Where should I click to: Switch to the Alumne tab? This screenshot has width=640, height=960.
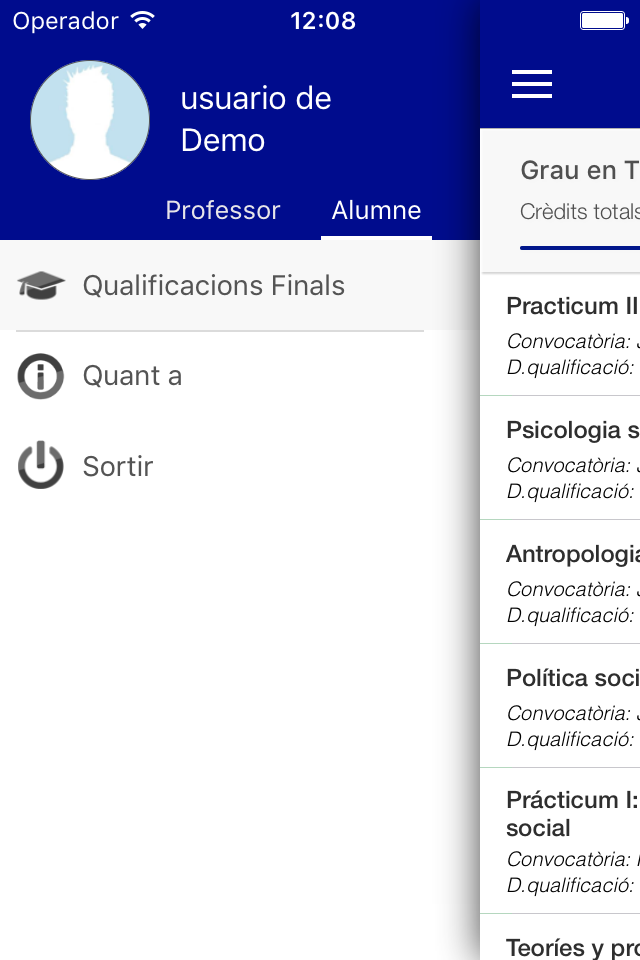click(x=376, y=211)
